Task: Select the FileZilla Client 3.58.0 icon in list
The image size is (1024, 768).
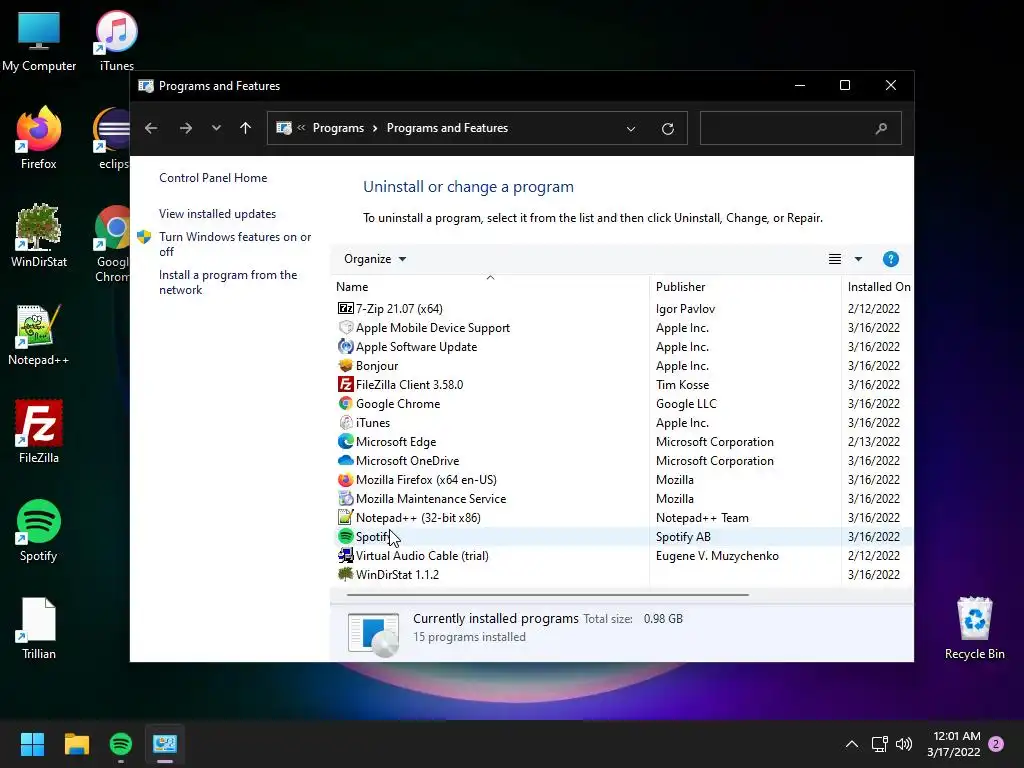Action: click(345, 384)
